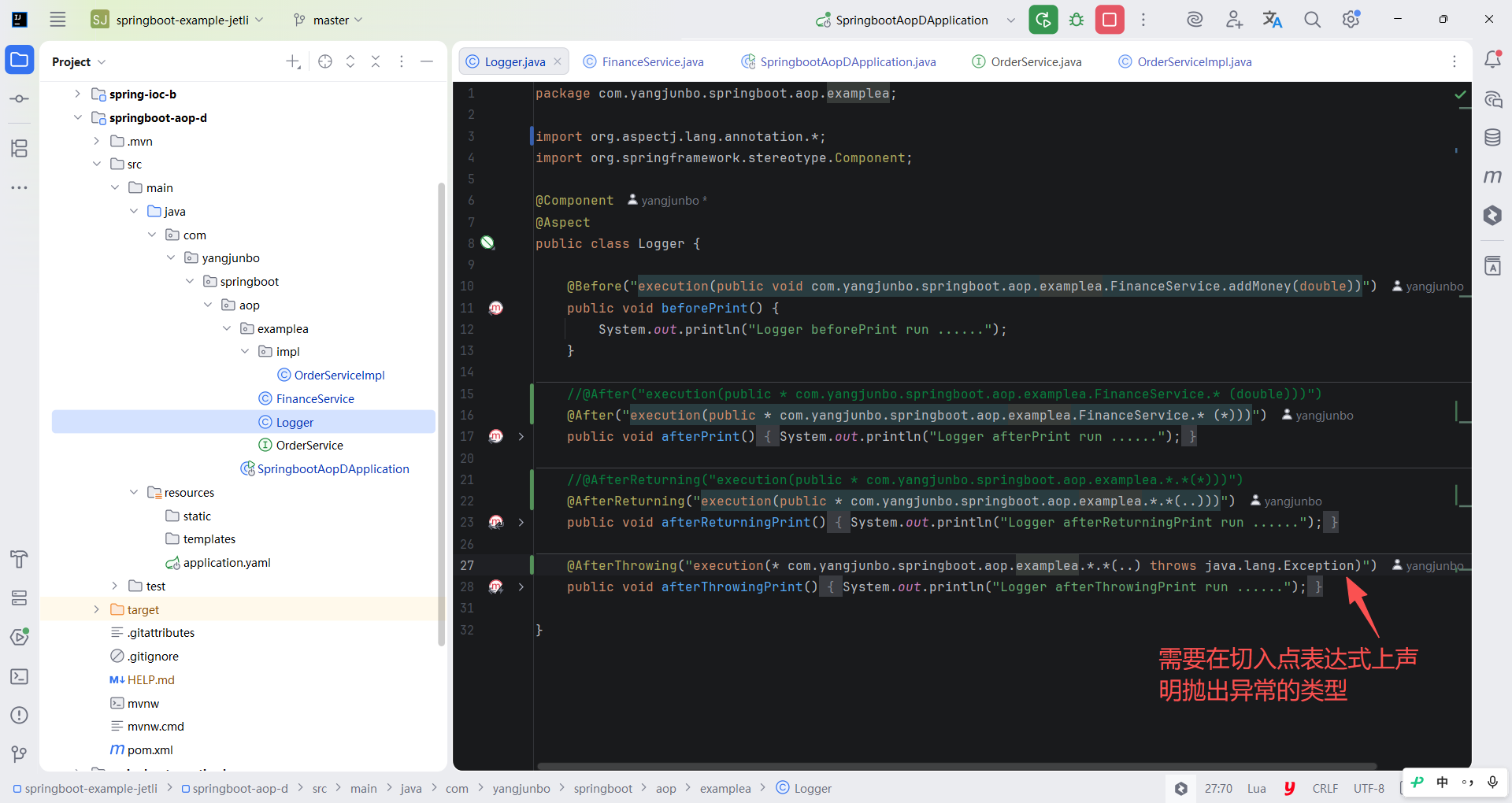
Task: Open the Project view dropdown
Action: pos(79,61)
